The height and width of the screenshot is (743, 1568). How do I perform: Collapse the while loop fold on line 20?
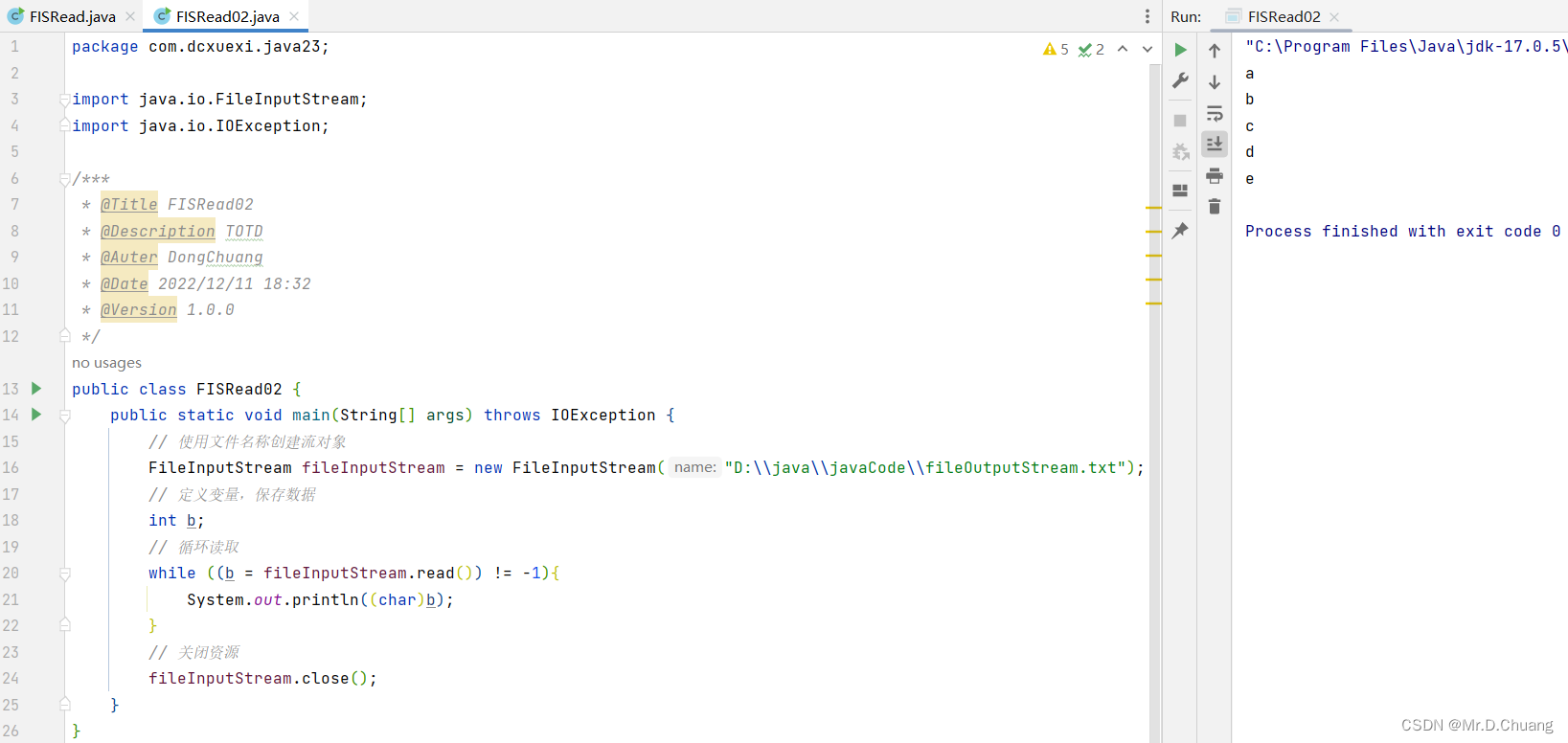point(65,574)
